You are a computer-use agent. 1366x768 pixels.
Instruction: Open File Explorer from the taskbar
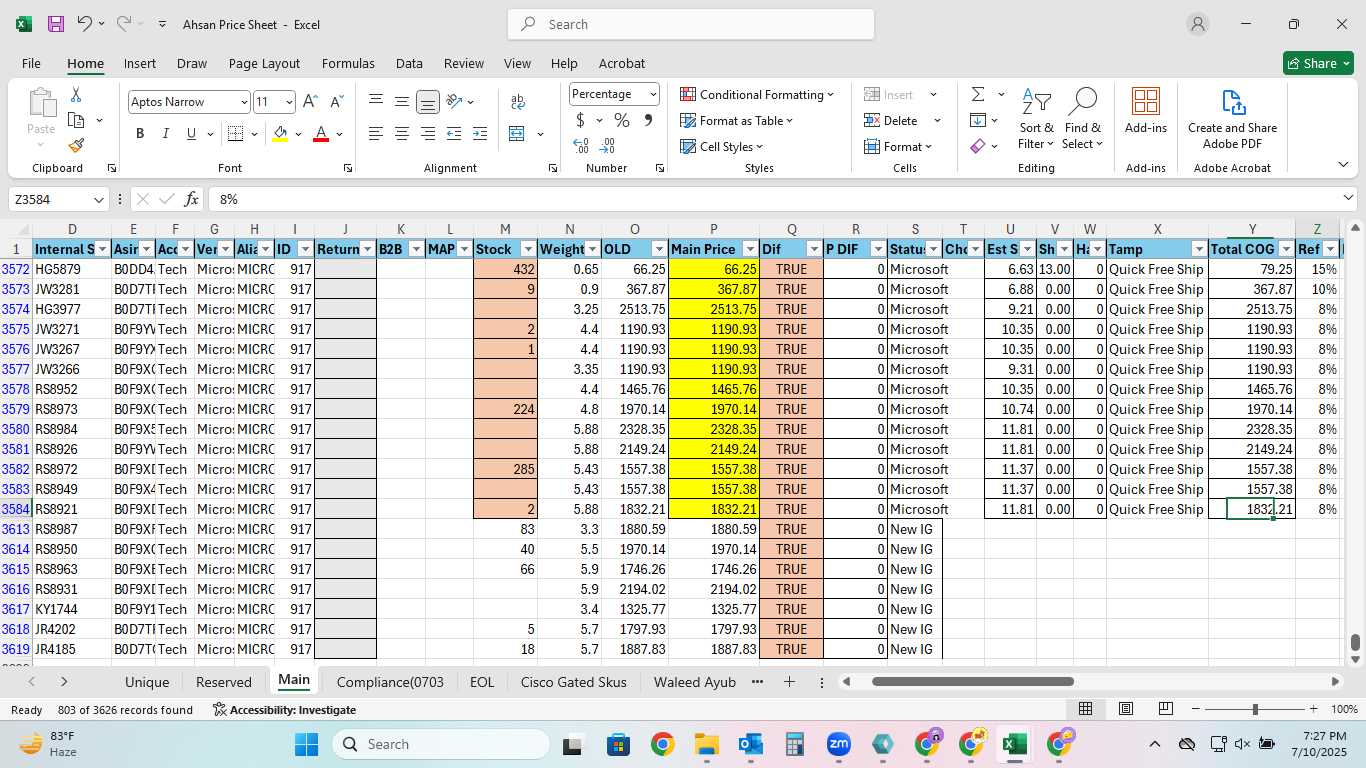pos(706,744)
